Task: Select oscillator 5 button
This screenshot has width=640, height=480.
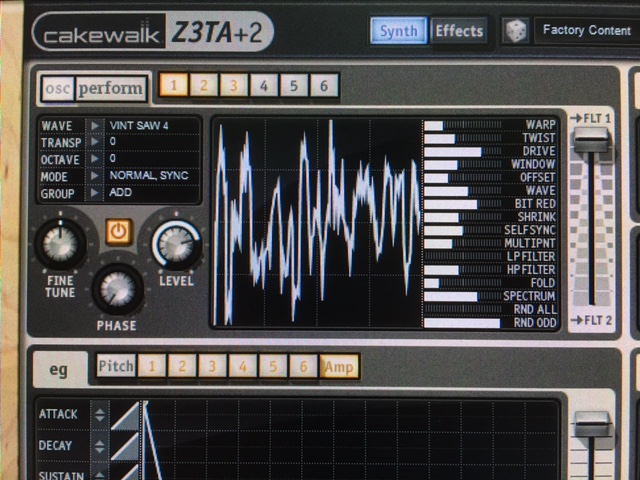Action: coord(294,86)
